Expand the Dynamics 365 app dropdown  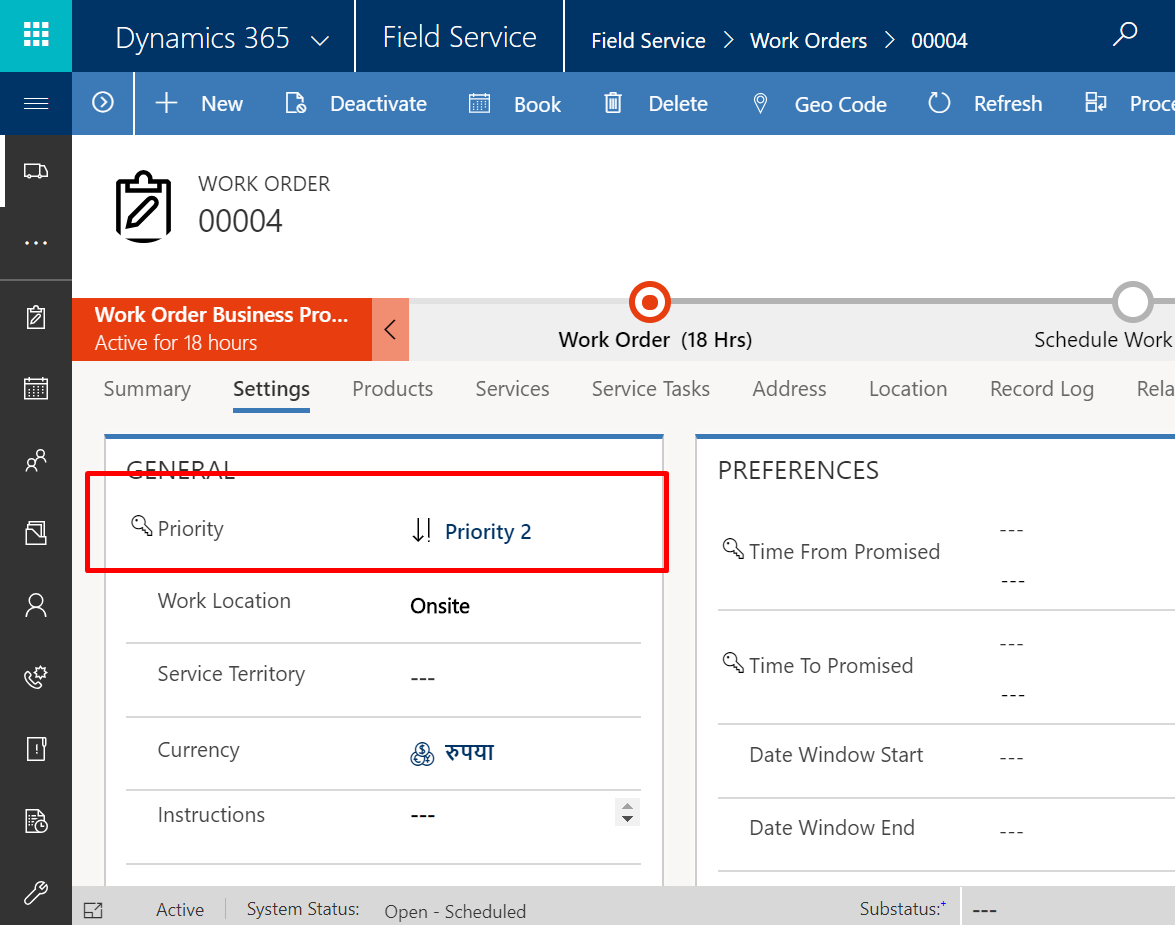tap(320, 41)
